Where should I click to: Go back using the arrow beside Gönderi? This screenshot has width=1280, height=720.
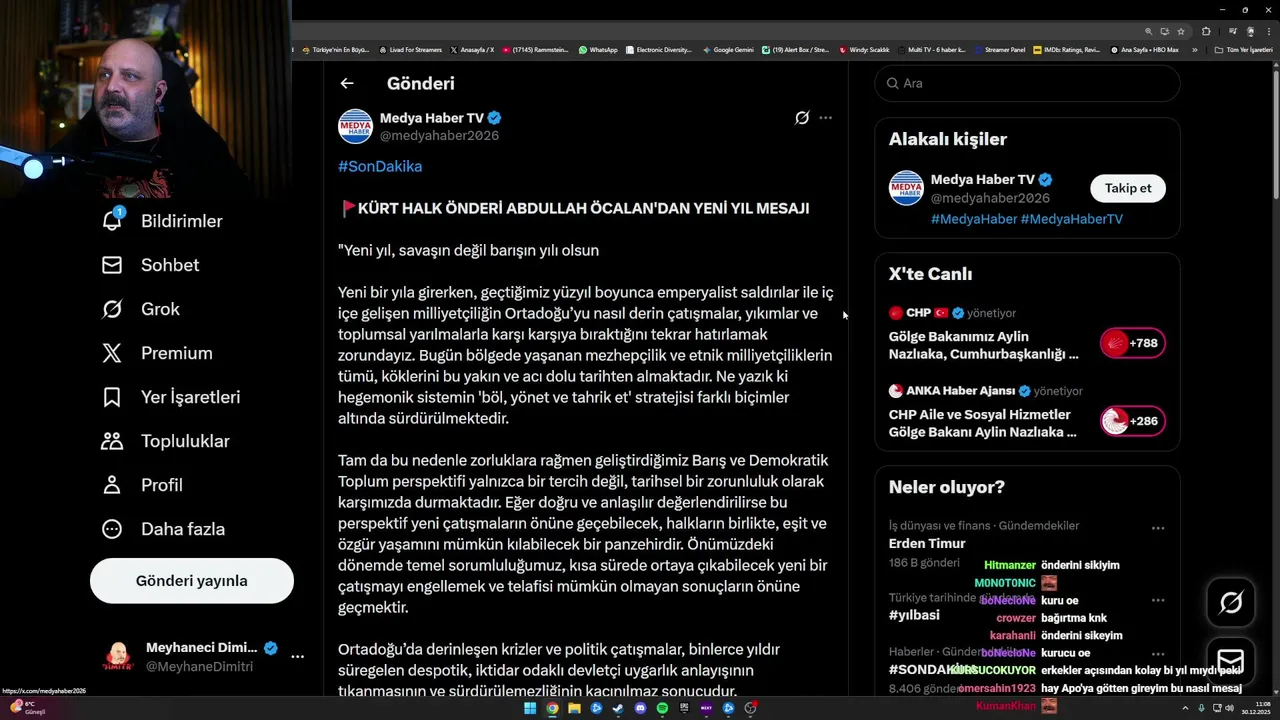coord(346,84)
